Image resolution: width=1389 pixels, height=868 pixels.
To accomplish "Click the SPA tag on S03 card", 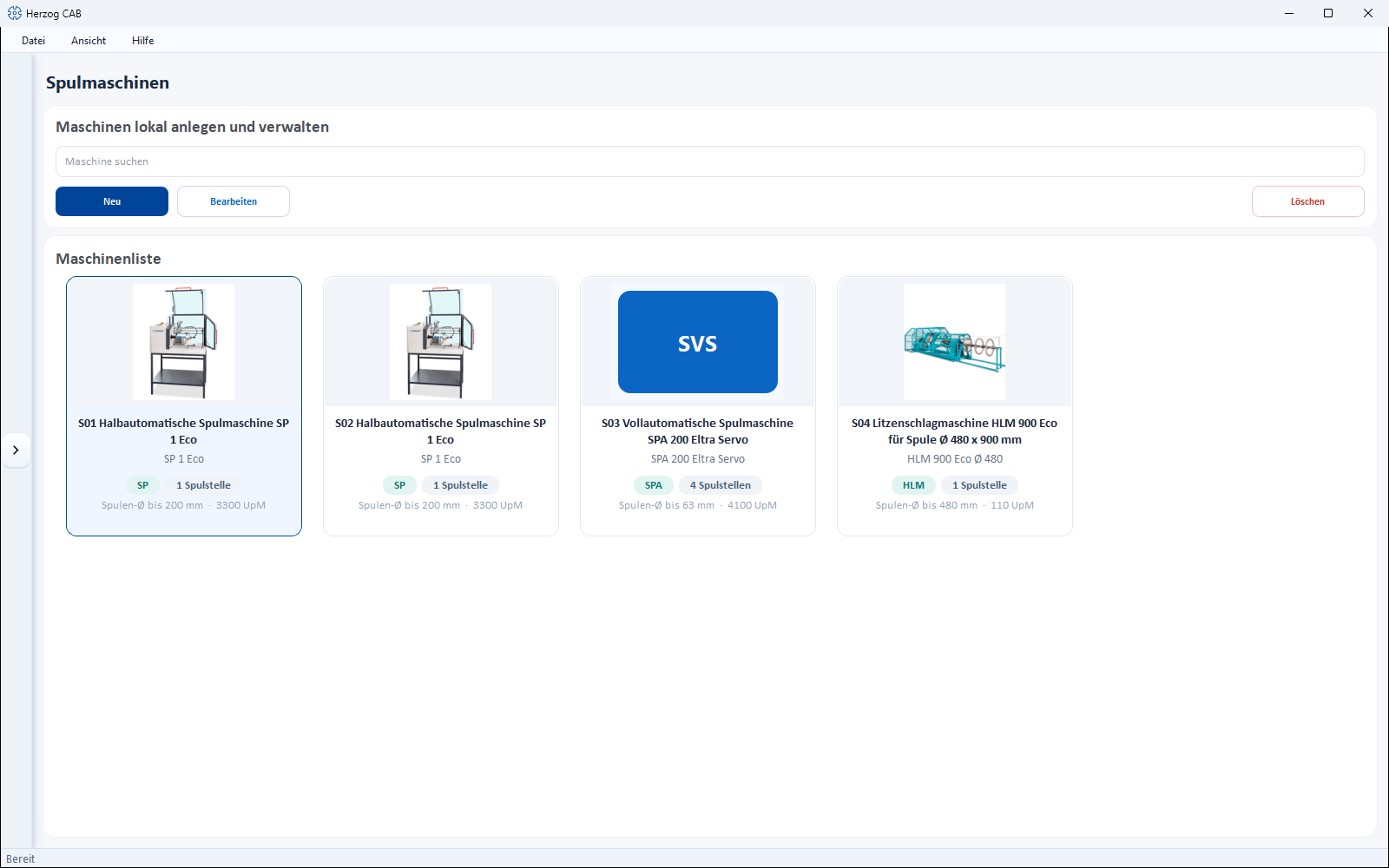I will pyautogui.click(x=654, y=485).
